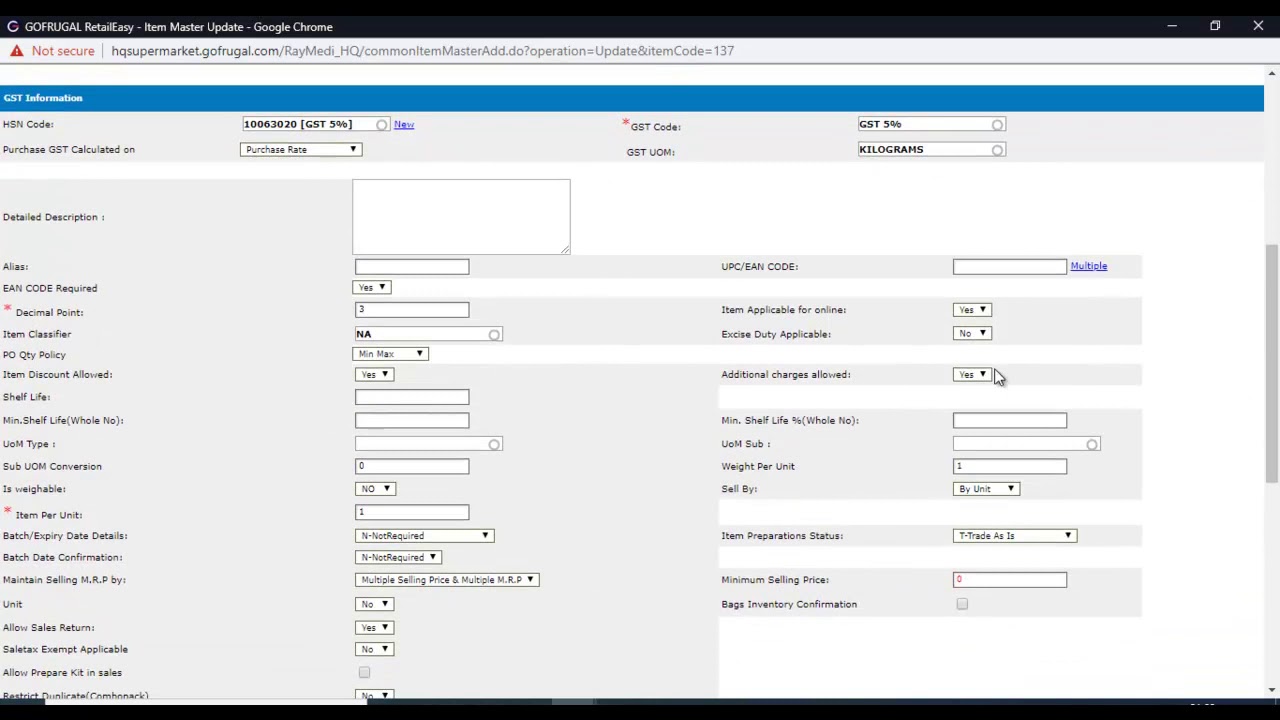Open the Sell By dropdown
This screenshot has width=1280, height=720.
coord(986,489)
